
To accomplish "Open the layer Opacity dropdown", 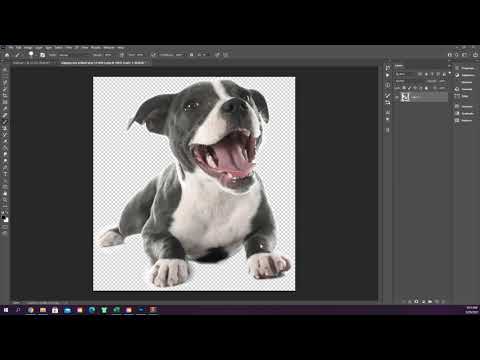I will [442, 81].
